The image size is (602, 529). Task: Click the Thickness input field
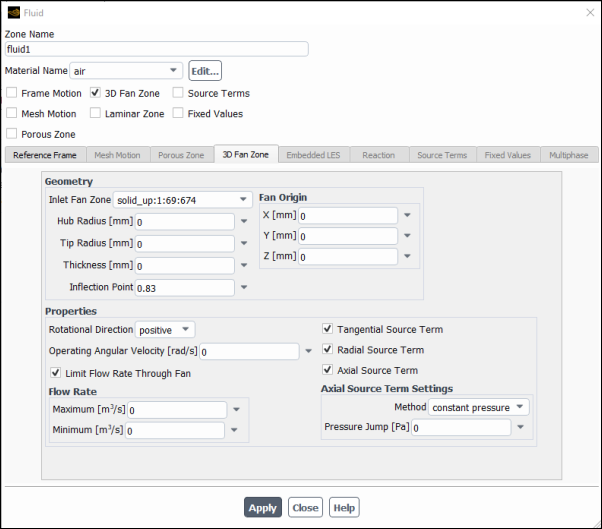pos(185,266)
